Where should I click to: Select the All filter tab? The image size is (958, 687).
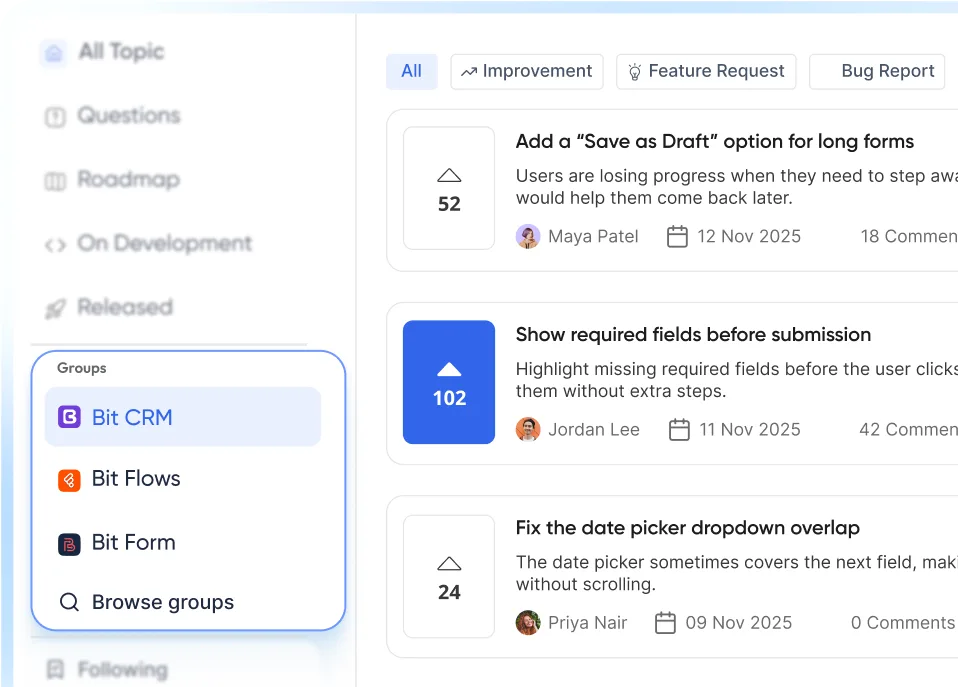411,72
